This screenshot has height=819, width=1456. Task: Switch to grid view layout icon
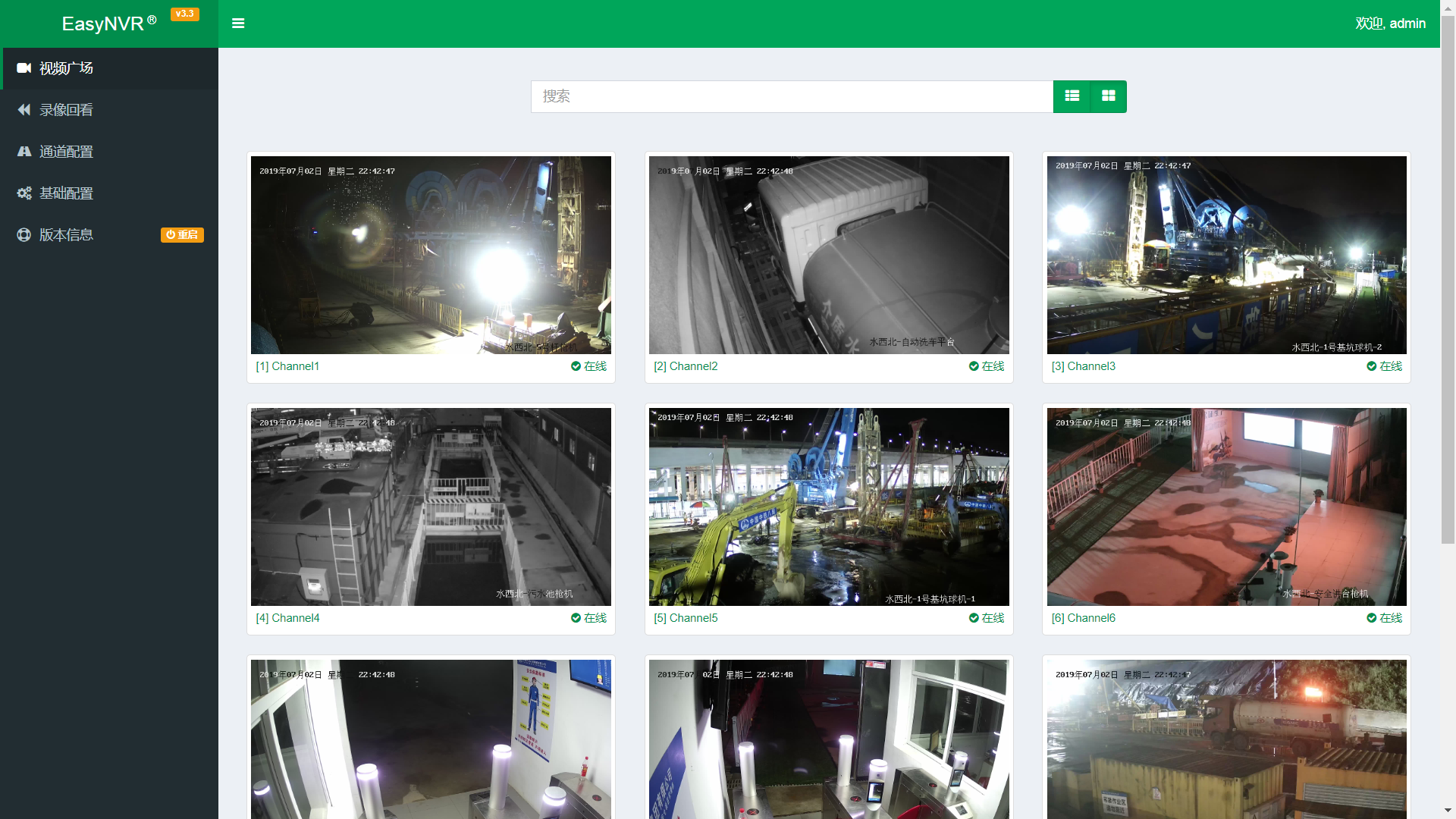[x=1108, y=96]
